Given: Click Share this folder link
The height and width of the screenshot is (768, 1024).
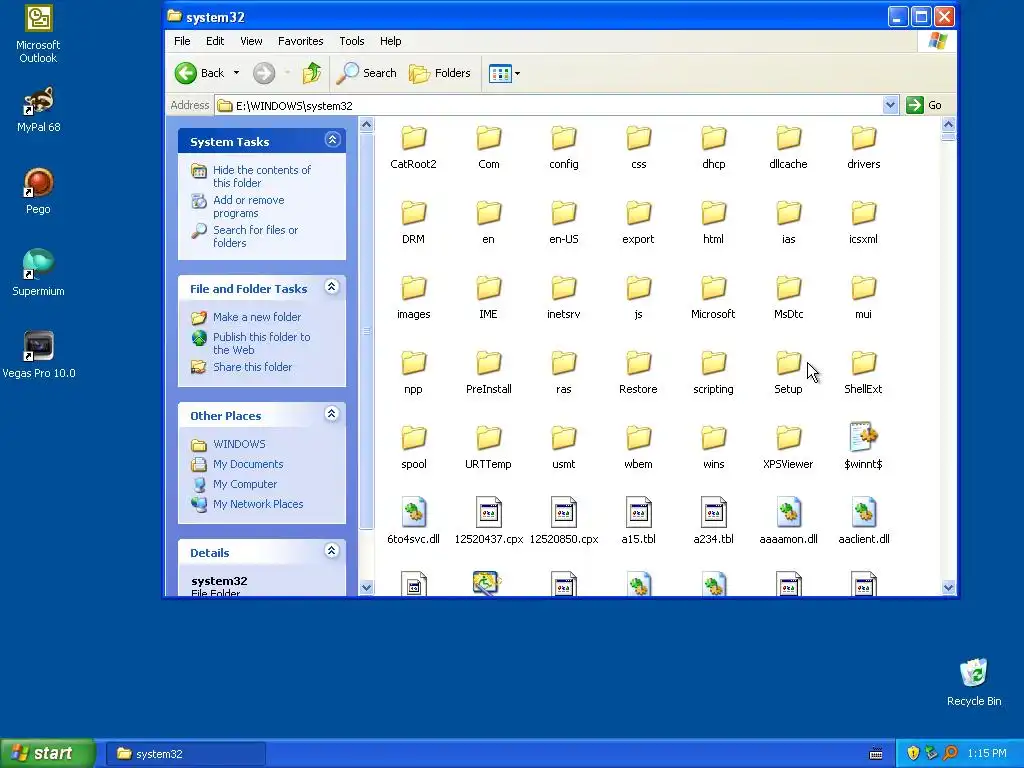Looking at the screenshot, I should (x=252, y=367).
